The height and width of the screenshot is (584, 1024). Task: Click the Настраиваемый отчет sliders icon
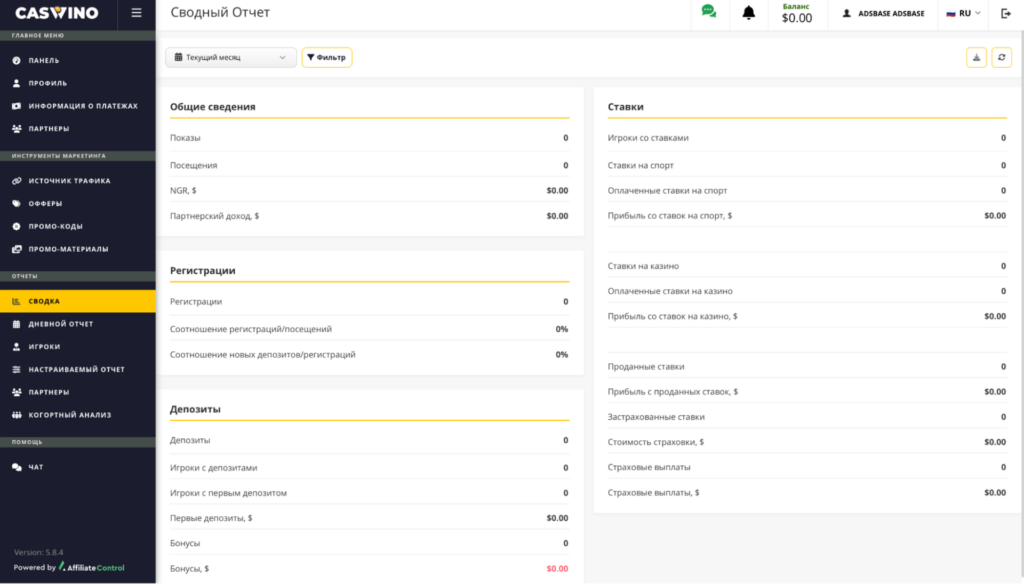[x=16, y=370]
